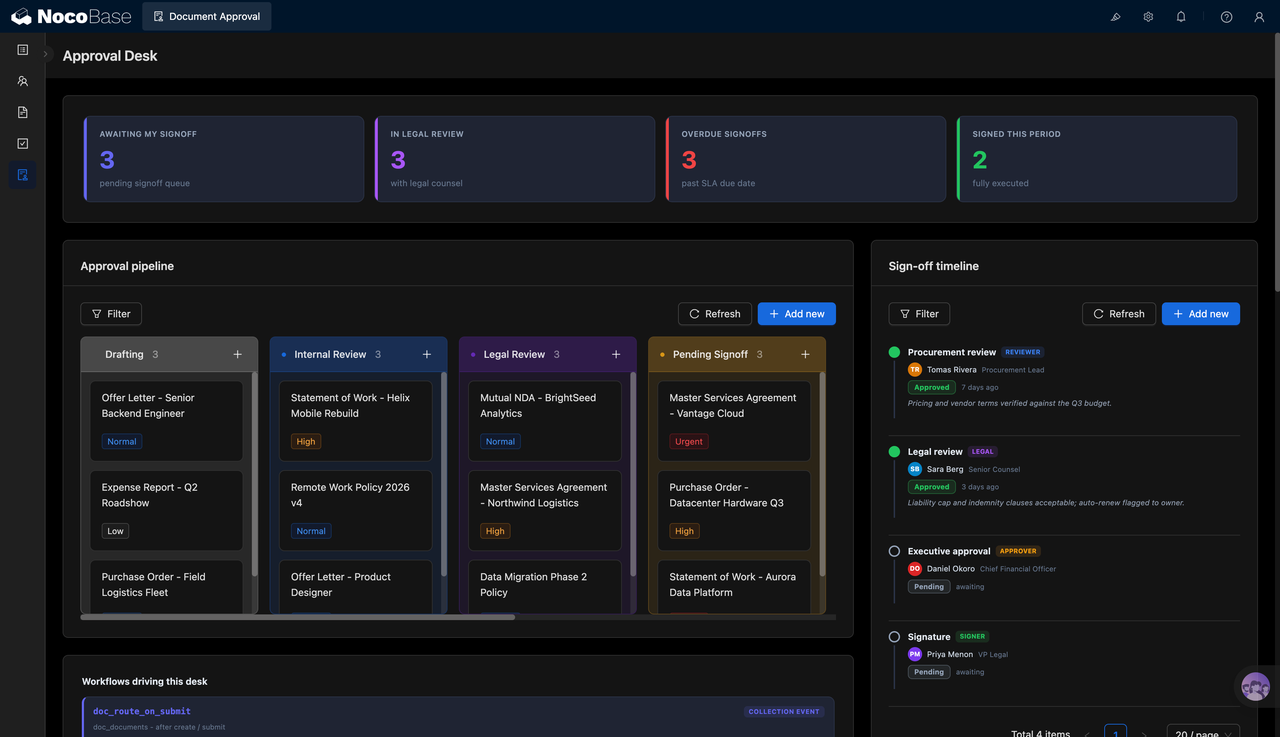Image resolution: width=1280 pixels, height=737 pixels.
Task: Add new item to Approval pipeline
Action: coord(797,314)
